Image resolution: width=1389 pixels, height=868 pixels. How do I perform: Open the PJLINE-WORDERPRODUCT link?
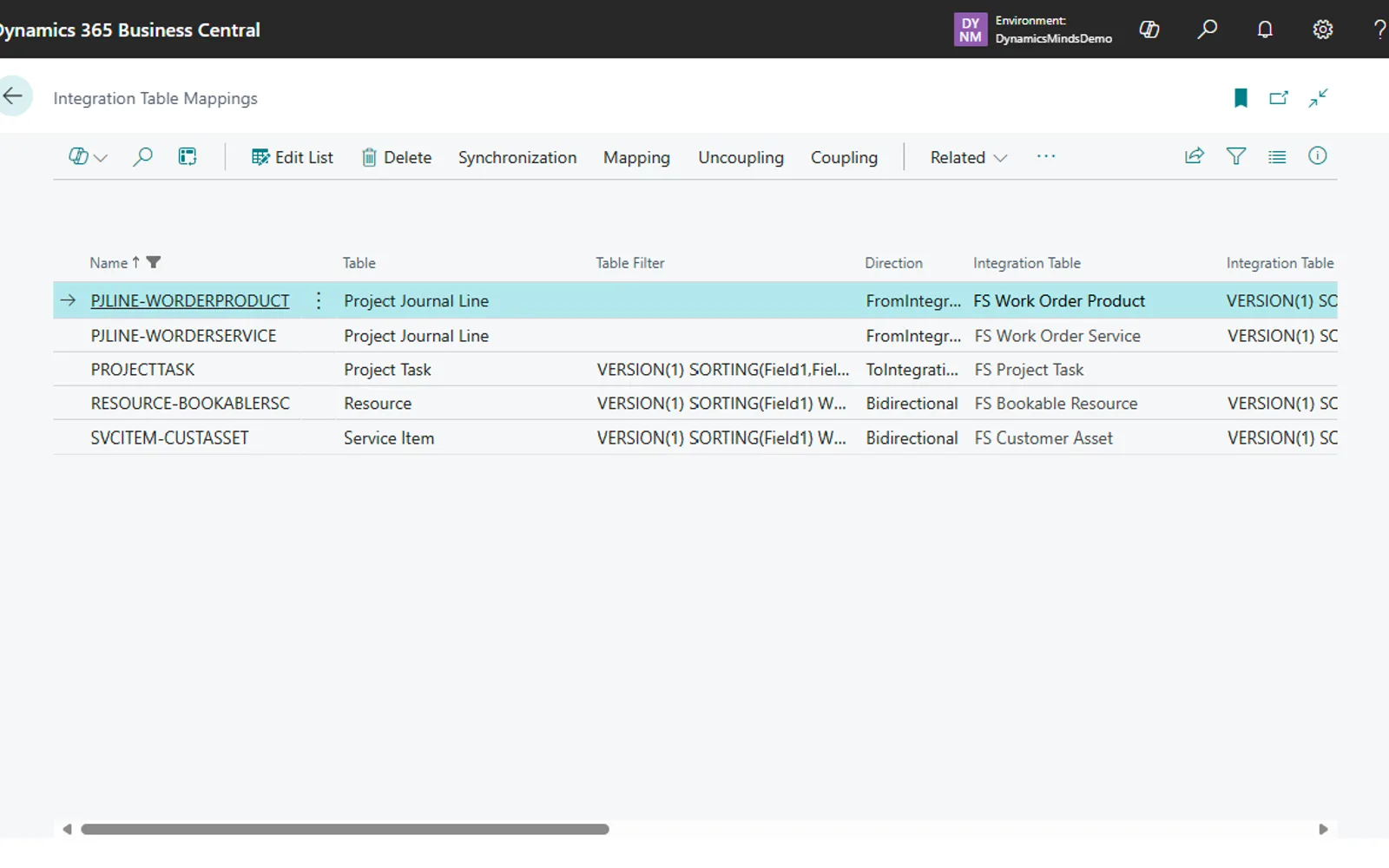coord(190,300)
